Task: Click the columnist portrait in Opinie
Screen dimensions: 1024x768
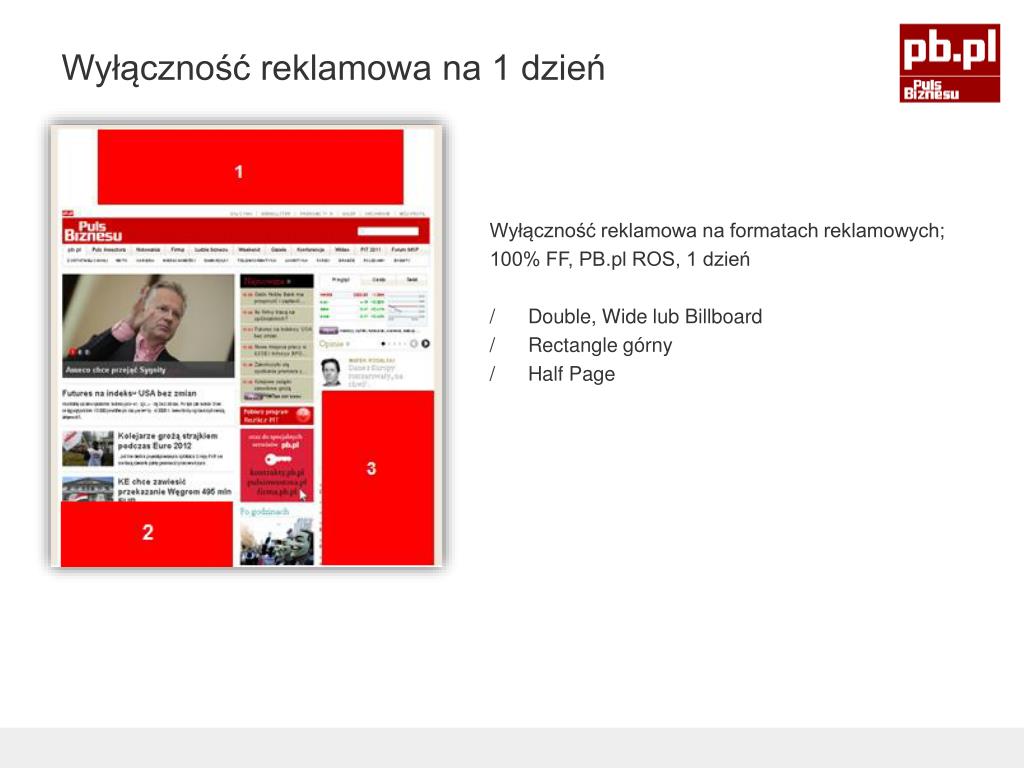Action: click(332, 372)
